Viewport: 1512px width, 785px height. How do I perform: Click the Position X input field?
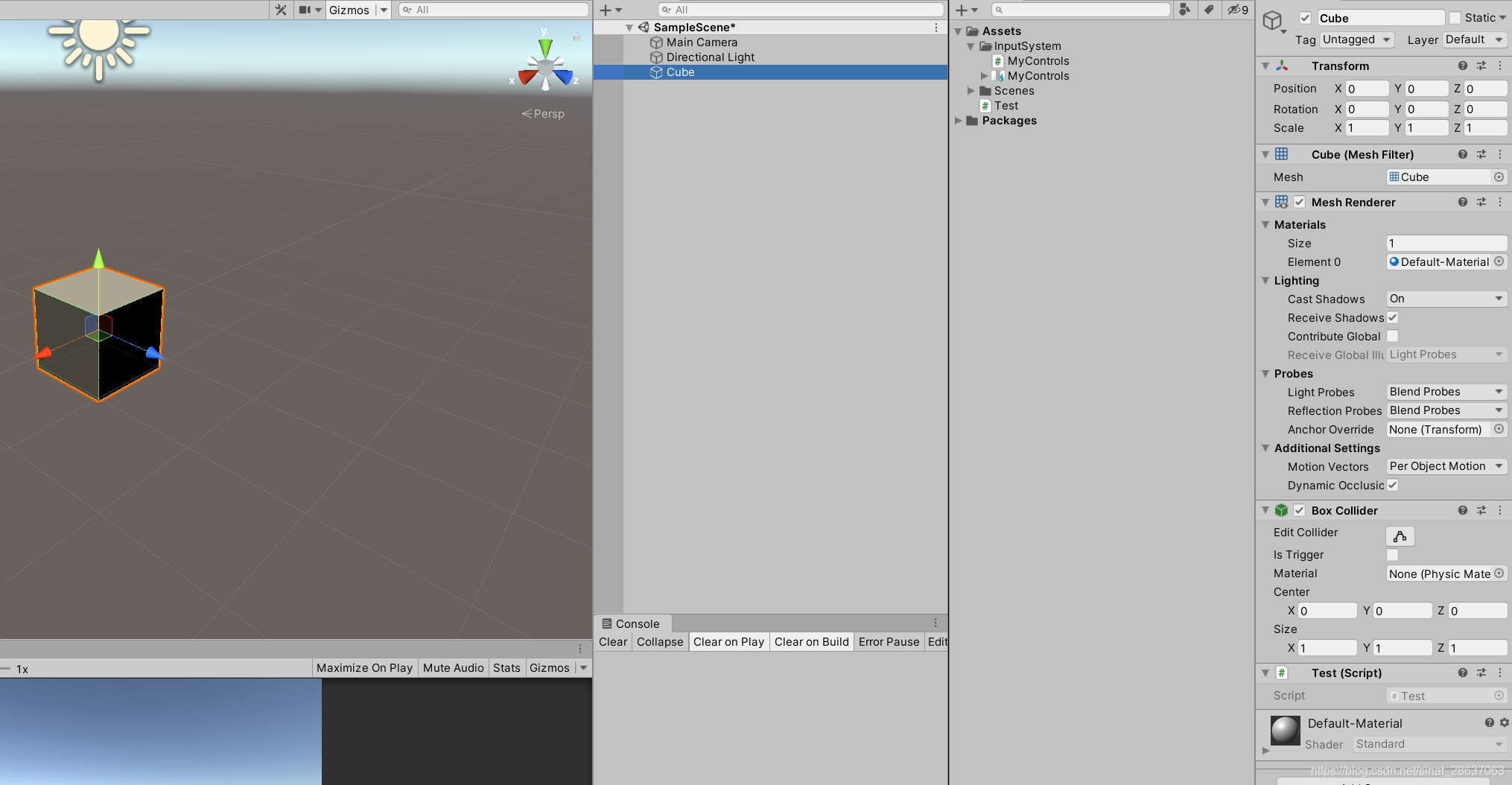pos(1367,88)
